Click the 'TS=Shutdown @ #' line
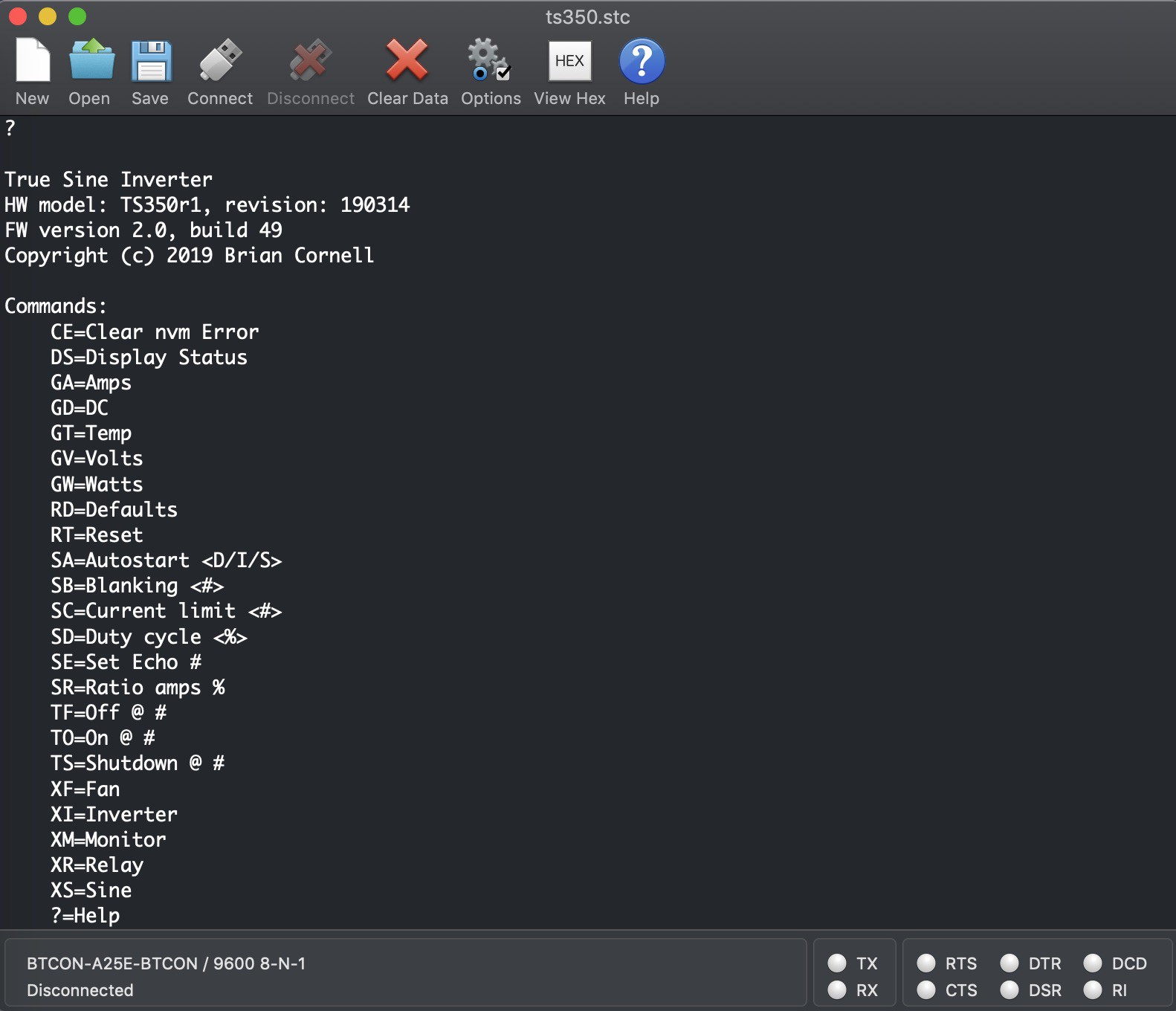 (138, 763)
